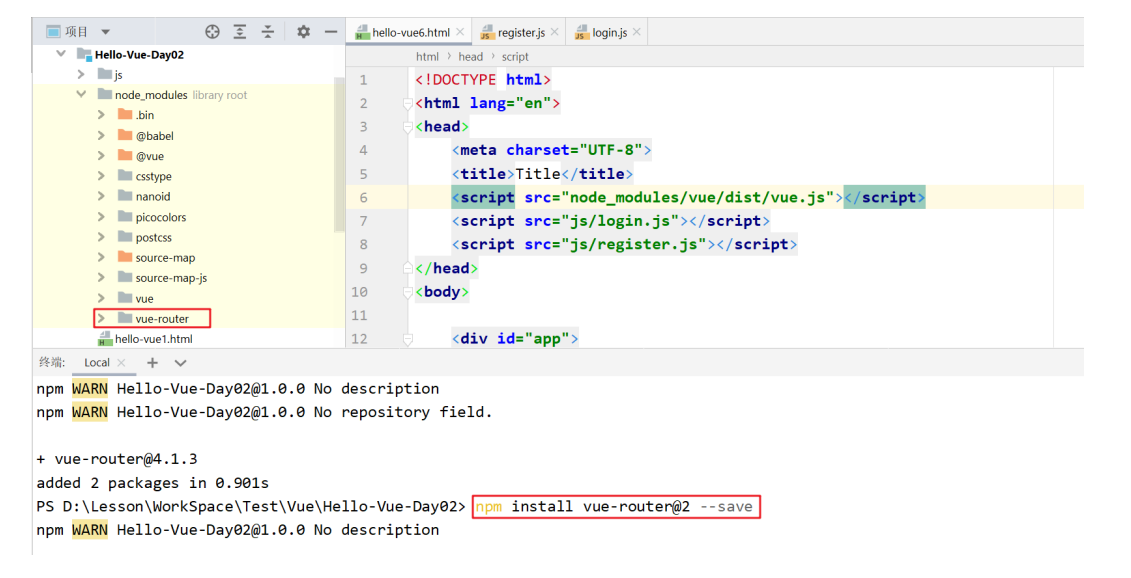
Task: Fold the div app tag at line 12
Action: click(408, 339)
